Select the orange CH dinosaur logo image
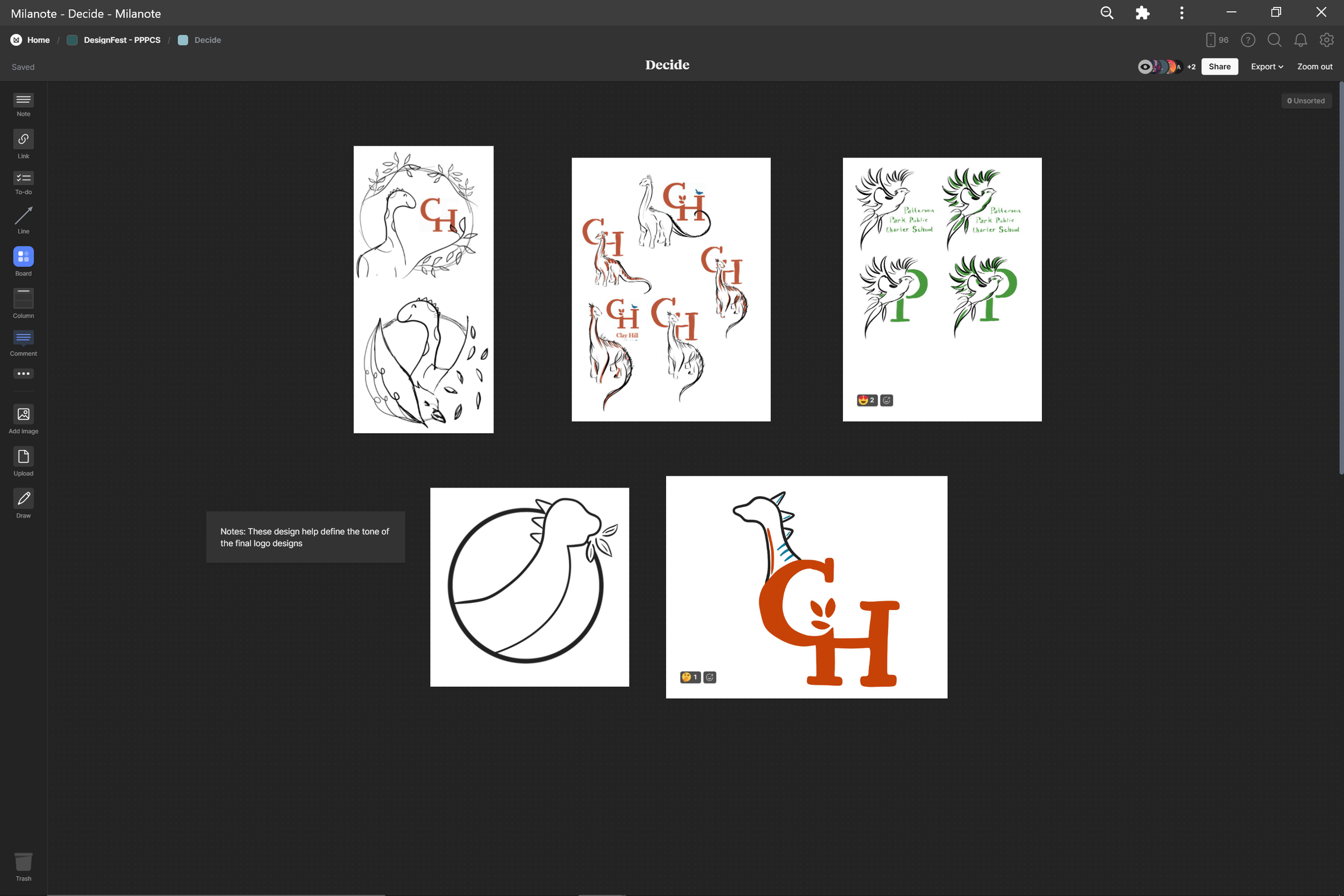1344x896 pixels. click(x=806, y=587)
